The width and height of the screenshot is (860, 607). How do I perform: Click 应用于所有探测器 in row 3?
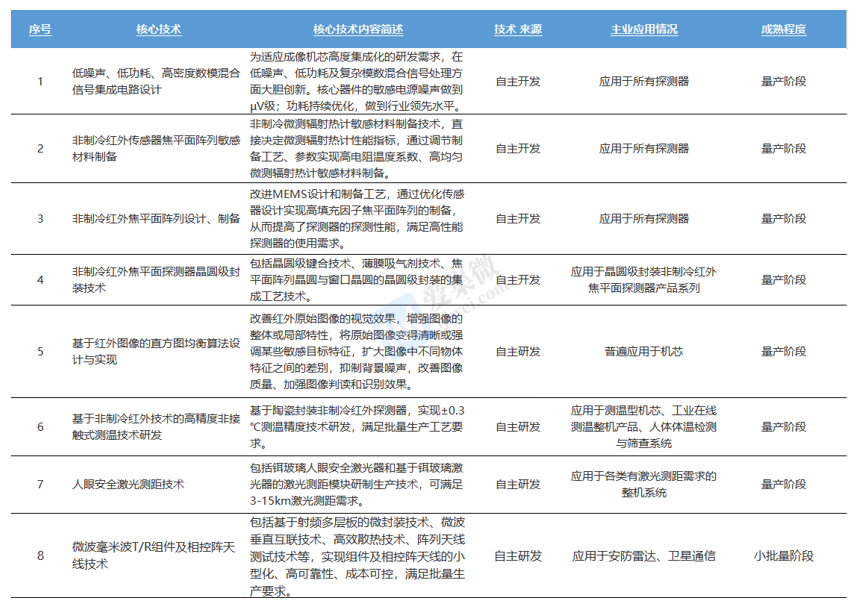click(x=644, y=219)
